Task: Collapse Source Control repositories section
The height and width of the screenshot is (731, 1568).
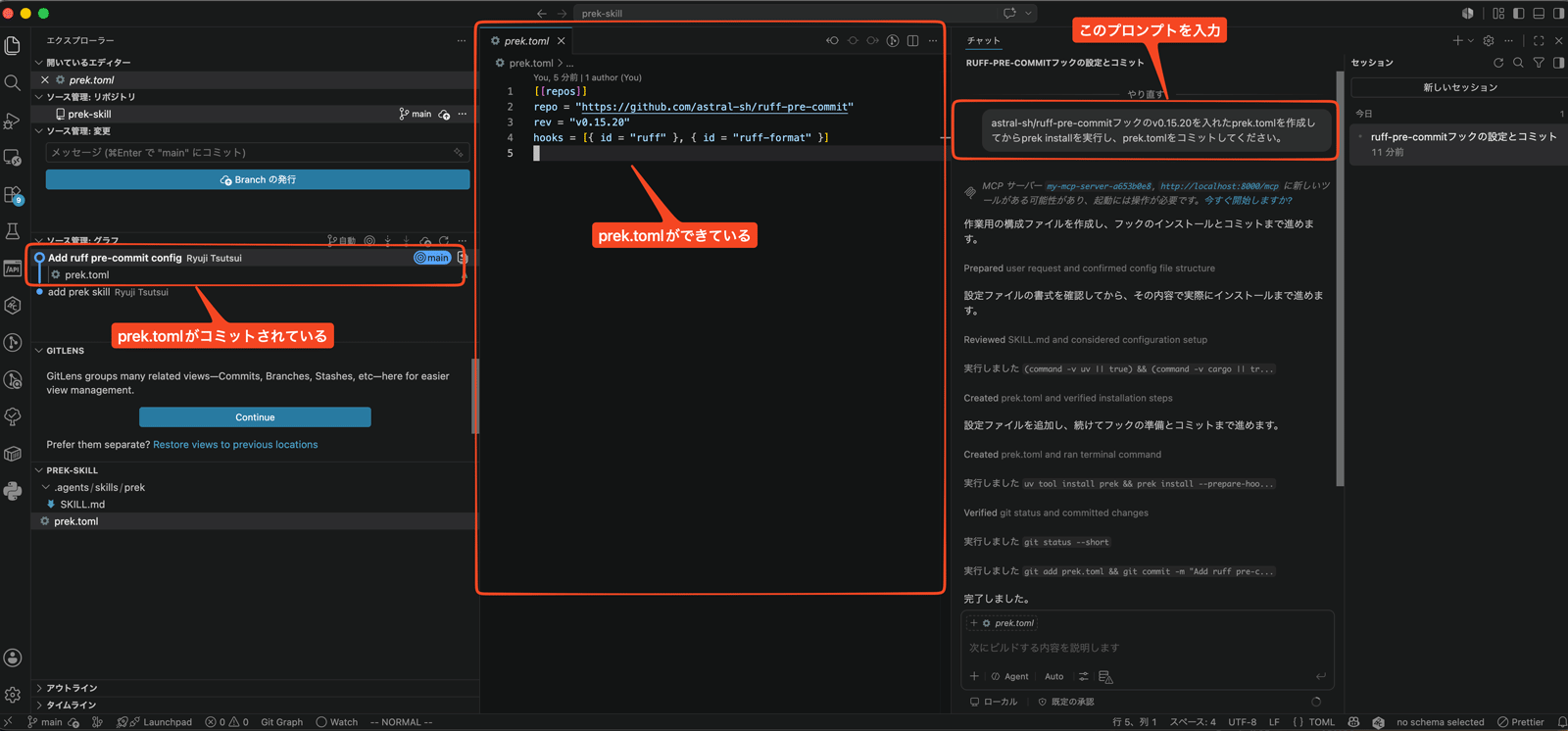Action: 39,97
